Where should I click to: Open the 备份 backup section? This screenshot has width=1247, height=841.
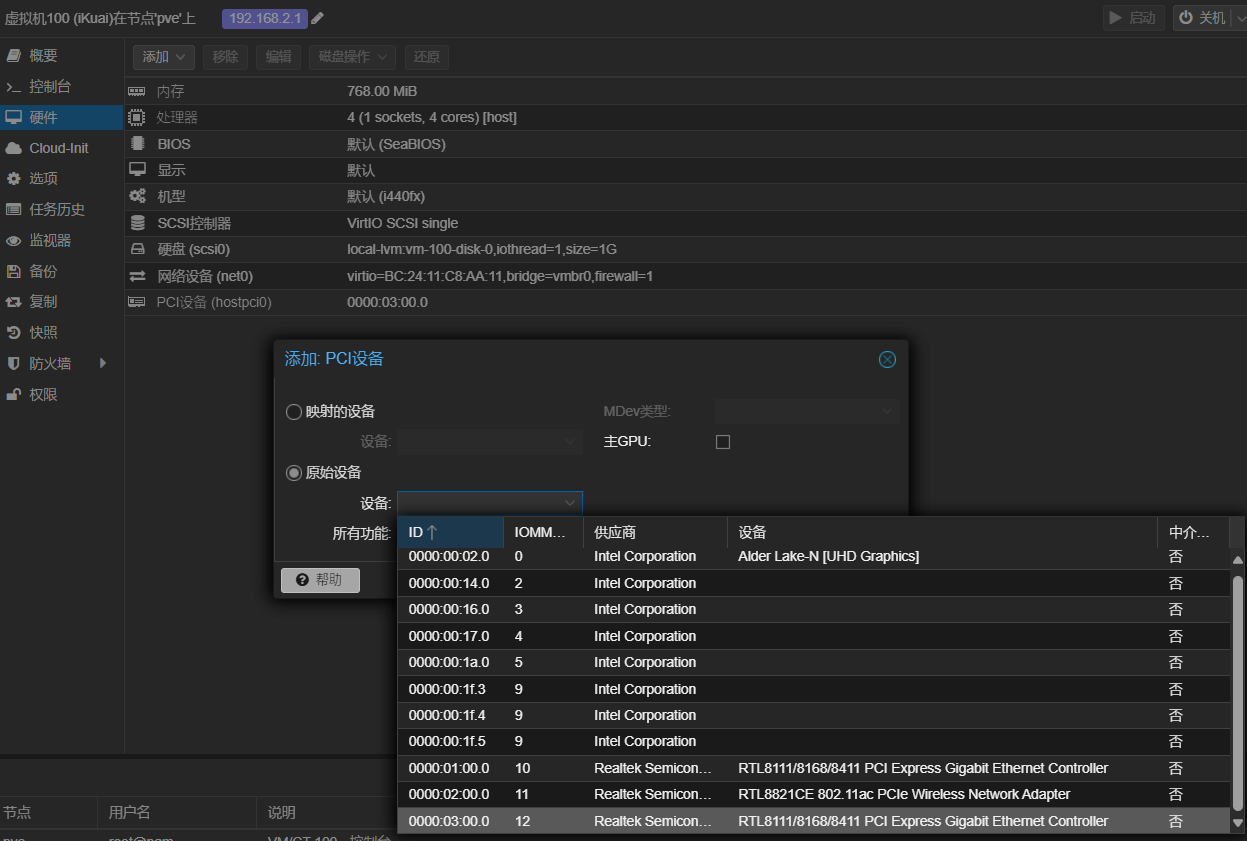click(43, 271)
